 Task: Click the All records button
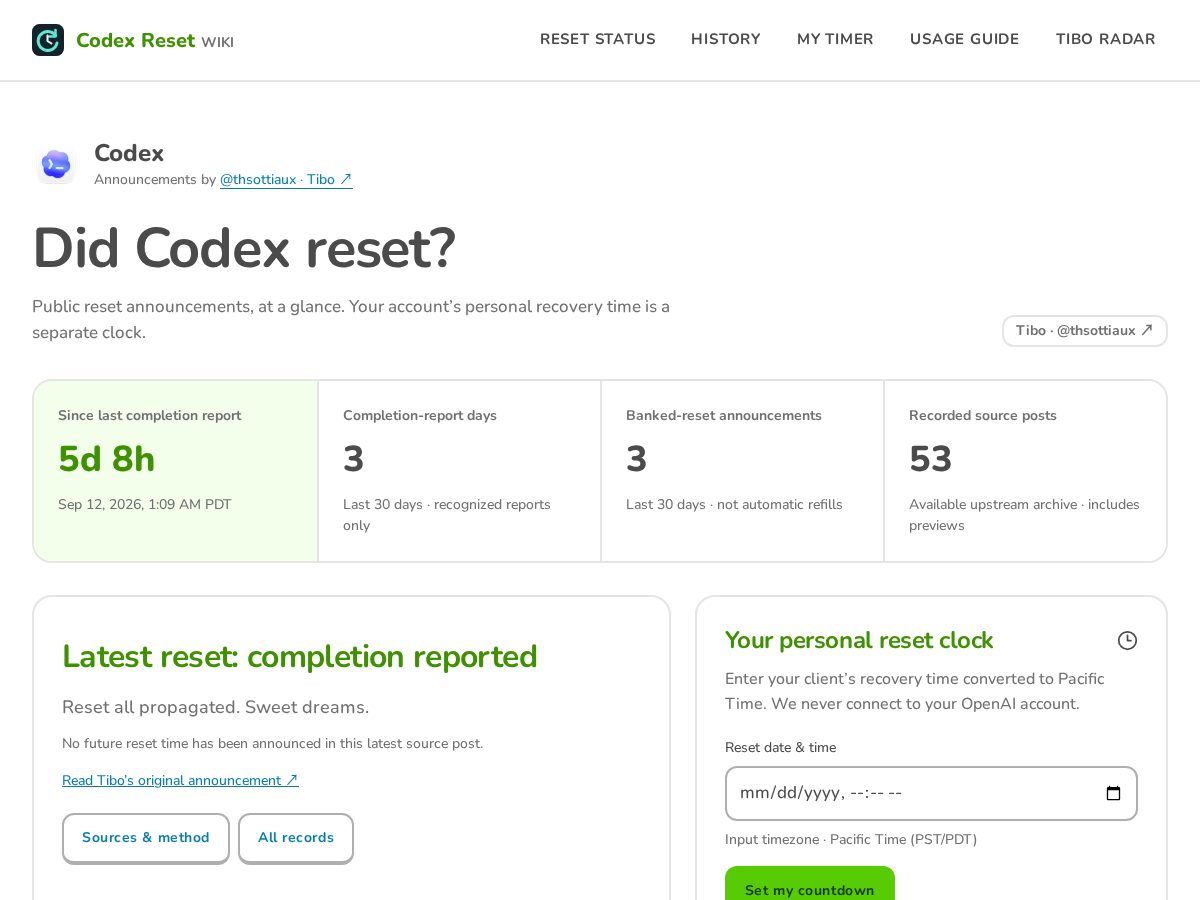[x=296, y=838]
